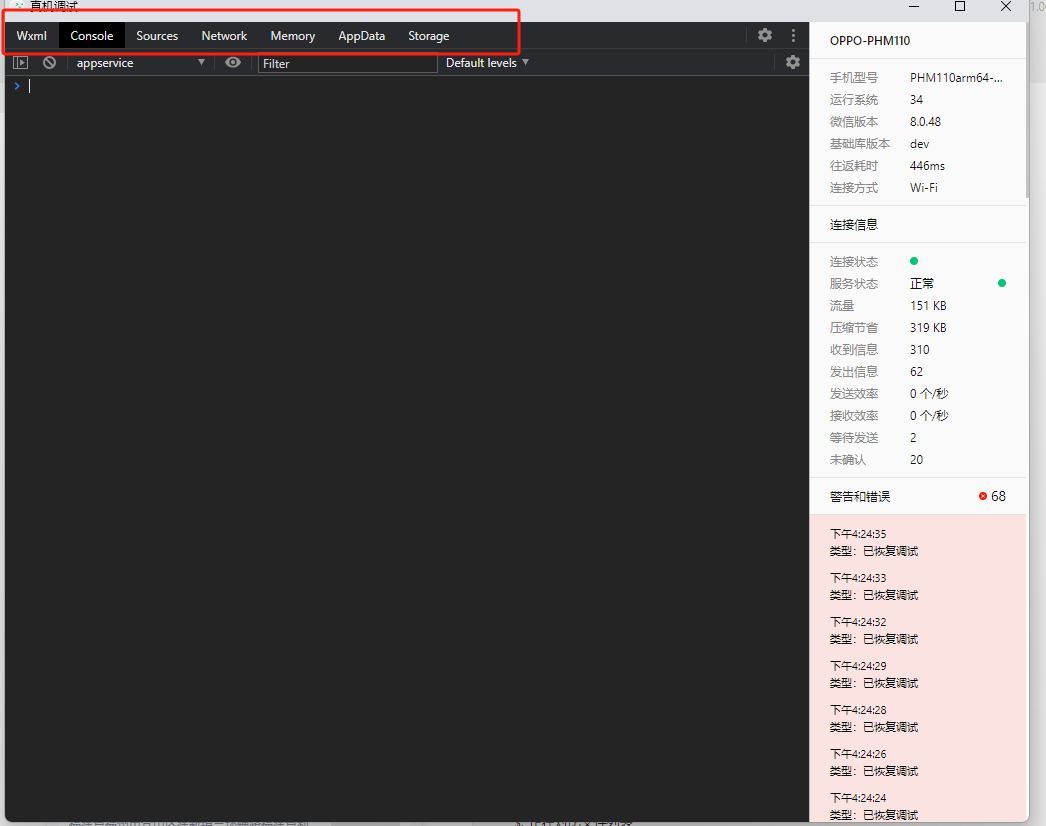Image resolution: width=1046 pixels, height=826 pixels.
Task: Focus the Filter input field
Action: point(348,63)
